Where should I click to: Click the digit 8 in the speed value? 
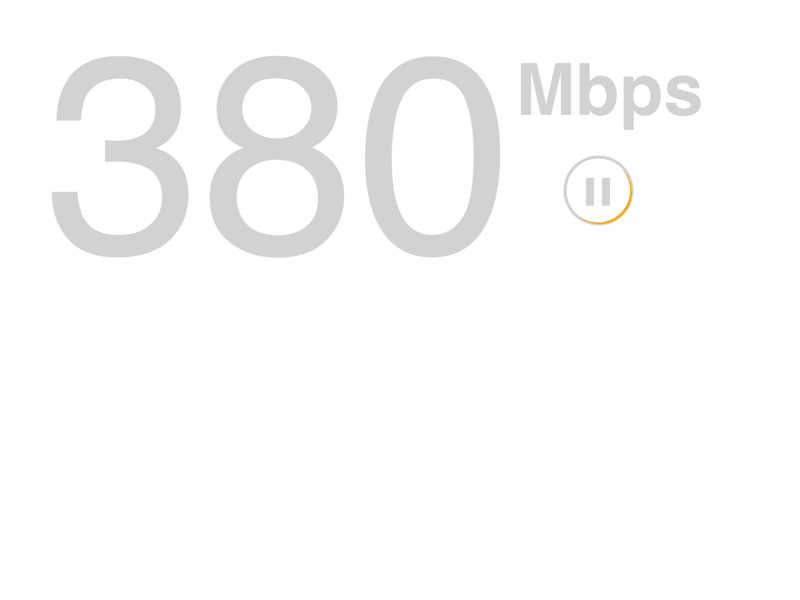[277, 157]
